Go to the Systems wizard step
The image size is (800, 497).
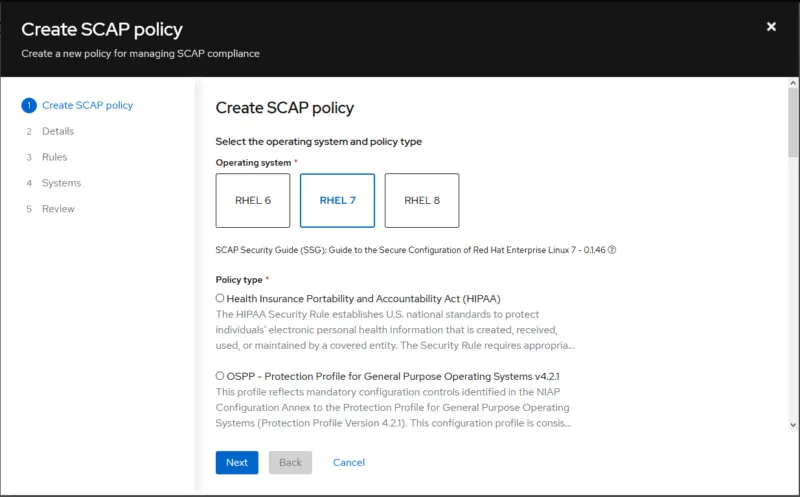coord(61,183)
